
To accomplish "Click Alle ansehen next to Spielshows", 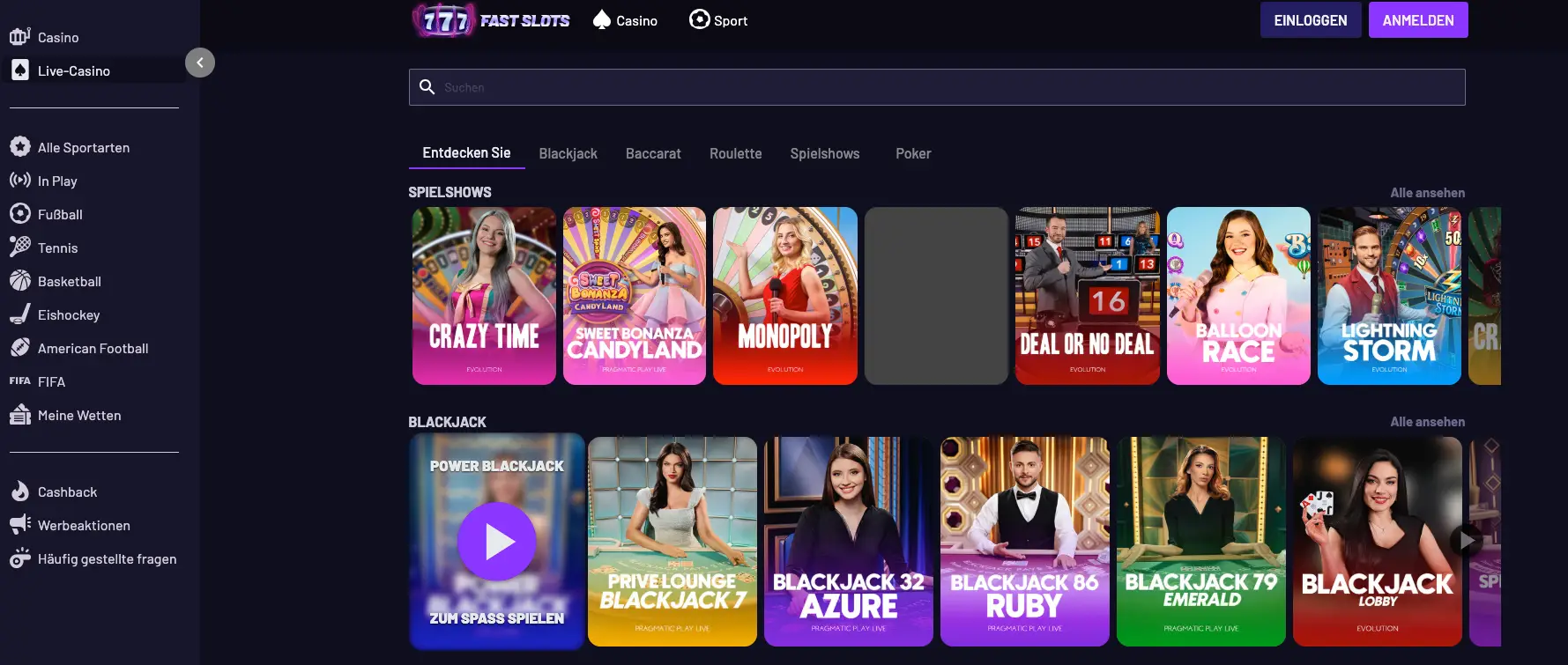I will 1428,193.
